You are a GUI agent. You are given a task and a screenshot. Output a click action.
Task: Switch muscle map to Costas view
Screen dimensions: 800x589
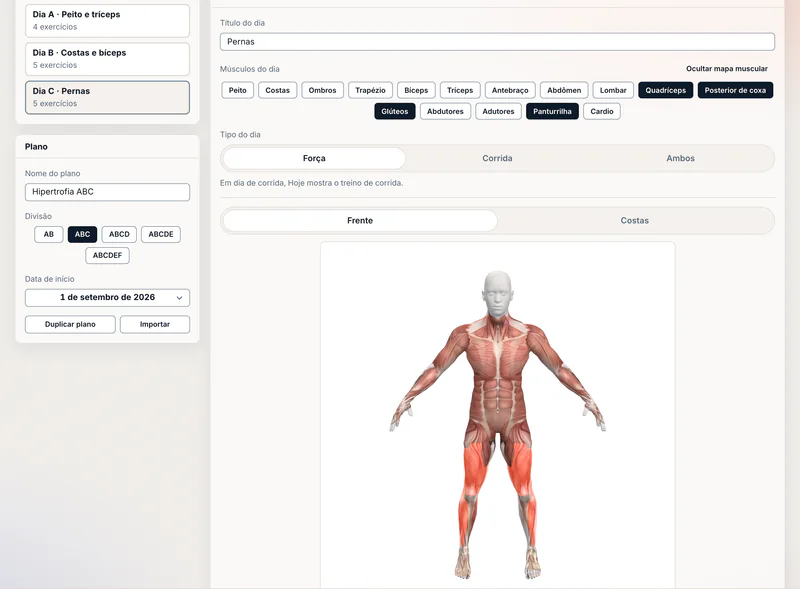pos(635,220)
